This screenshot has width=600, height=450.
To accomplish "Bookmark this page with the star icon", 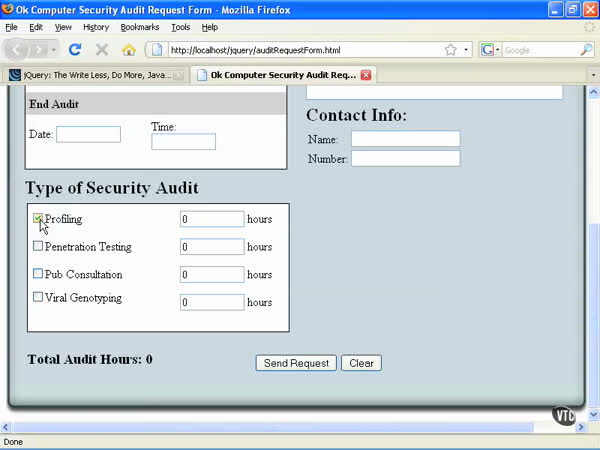I will 451,49.
